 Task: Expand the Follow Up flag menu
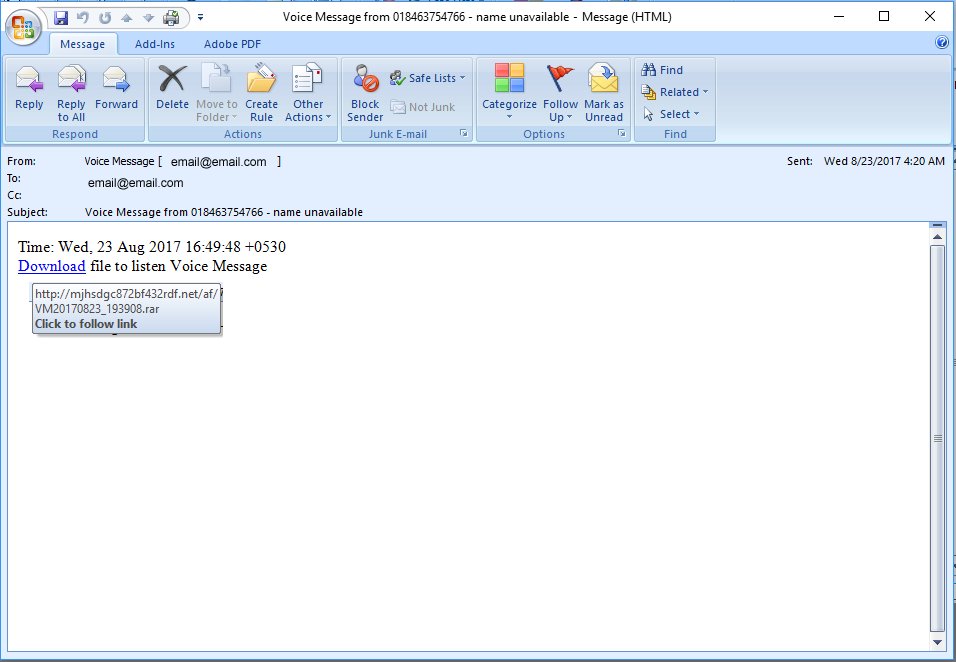pyautogui.click(x=560, y=93)
